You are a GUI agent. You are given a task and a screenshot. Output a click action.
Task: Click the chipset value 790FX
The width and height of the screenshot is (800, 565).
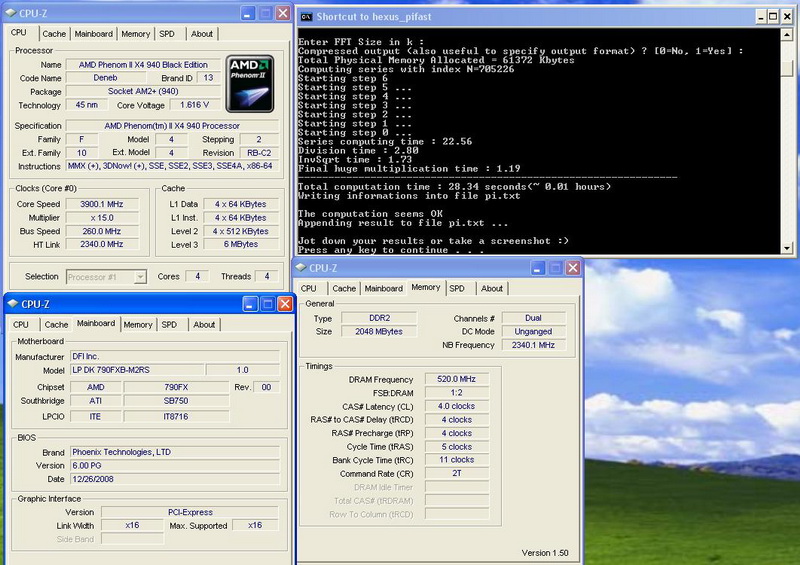tap(176, 387)
